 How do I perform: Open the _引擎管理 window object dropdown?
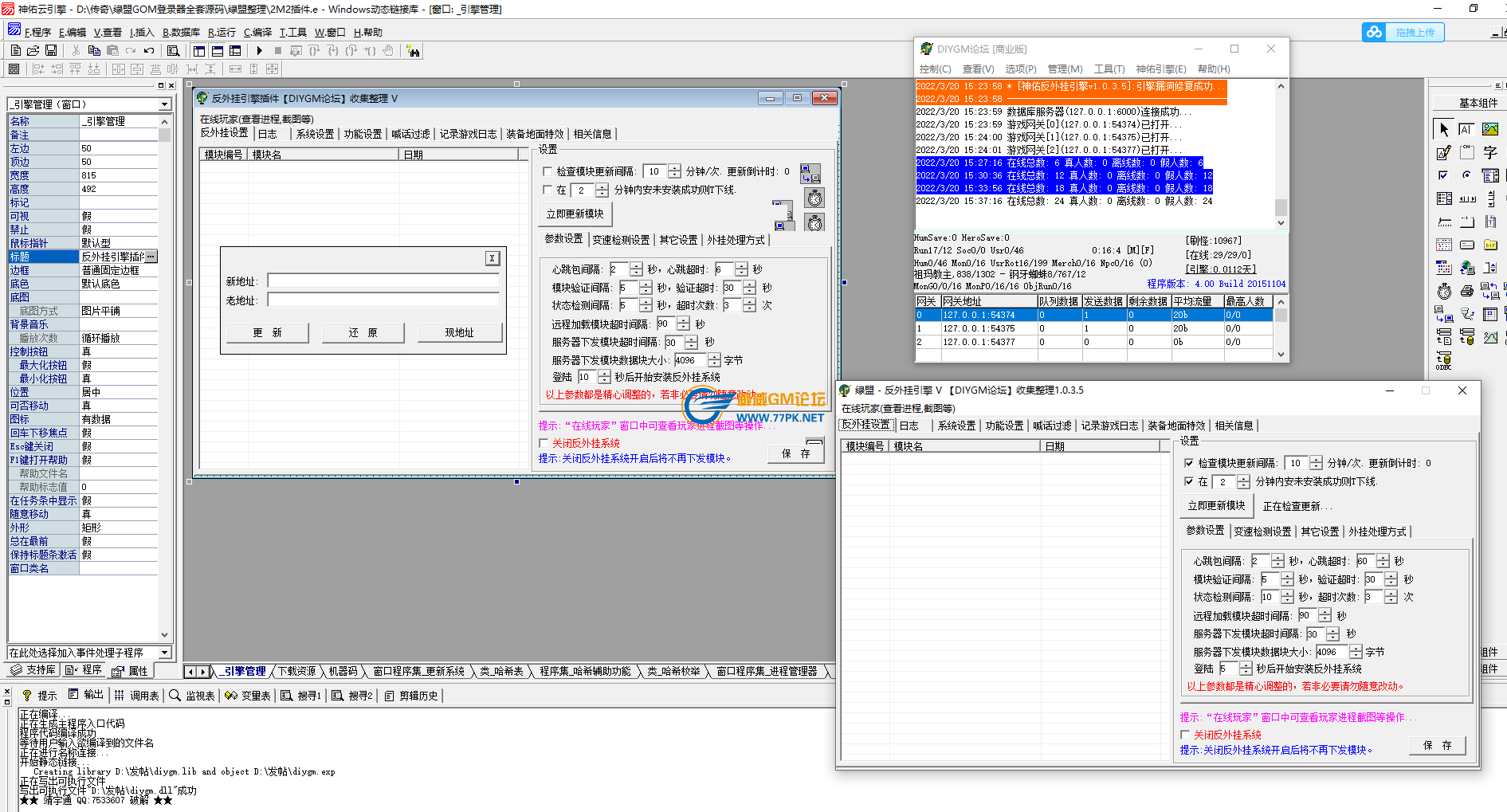[164, 104]
